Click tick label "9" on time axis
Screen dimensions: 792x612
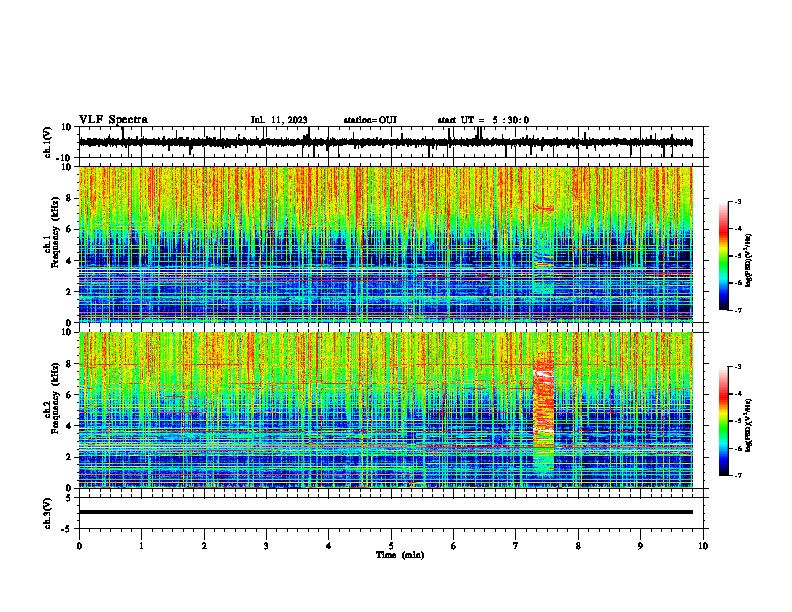(640, 546)
